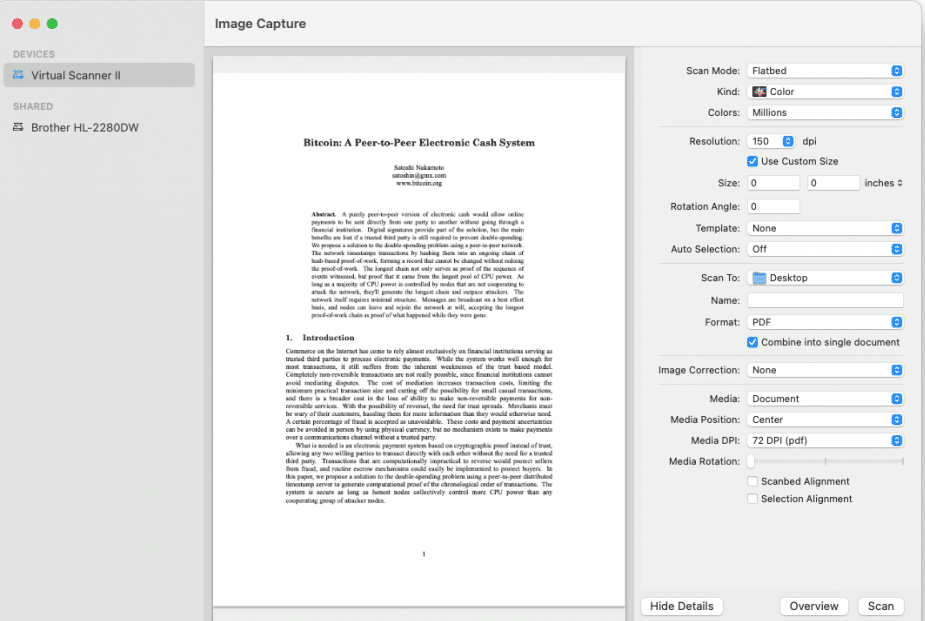Click the Name input field

824,299
